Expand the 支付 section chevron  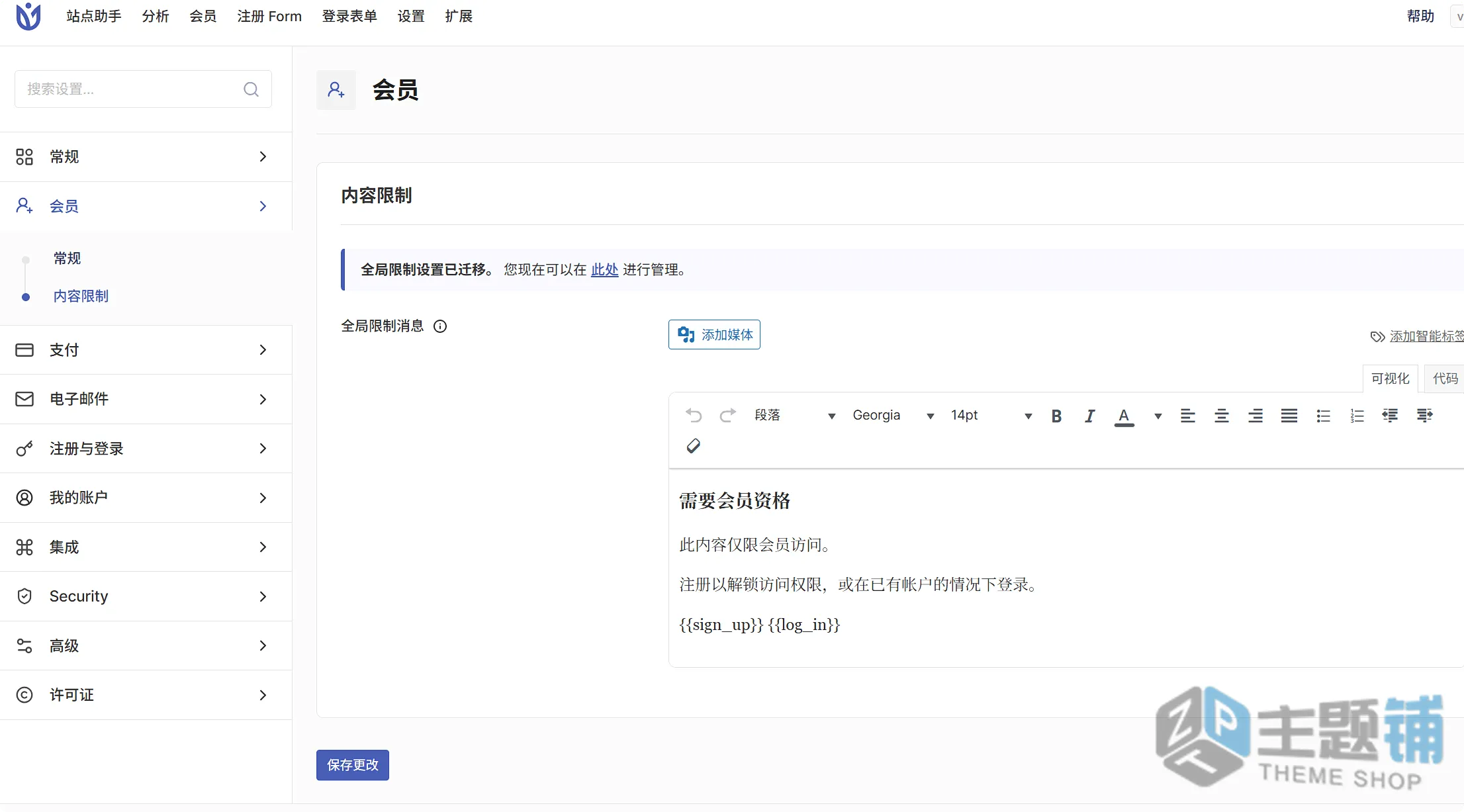263,350
